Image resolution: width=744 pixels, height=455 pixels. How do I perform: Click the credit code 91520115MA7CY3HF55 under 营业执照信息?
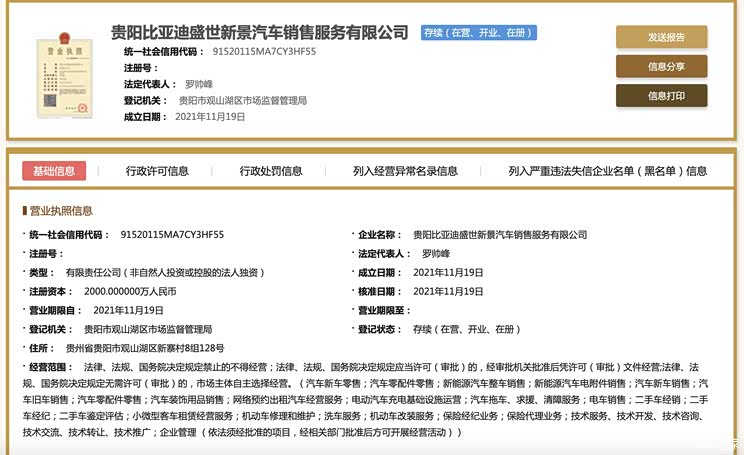(x=172, y=234)
